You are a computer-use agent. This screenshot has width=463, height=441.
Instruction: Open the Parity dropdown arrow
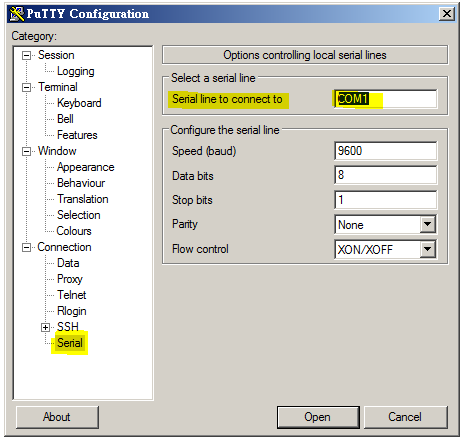tap(428, 224)
